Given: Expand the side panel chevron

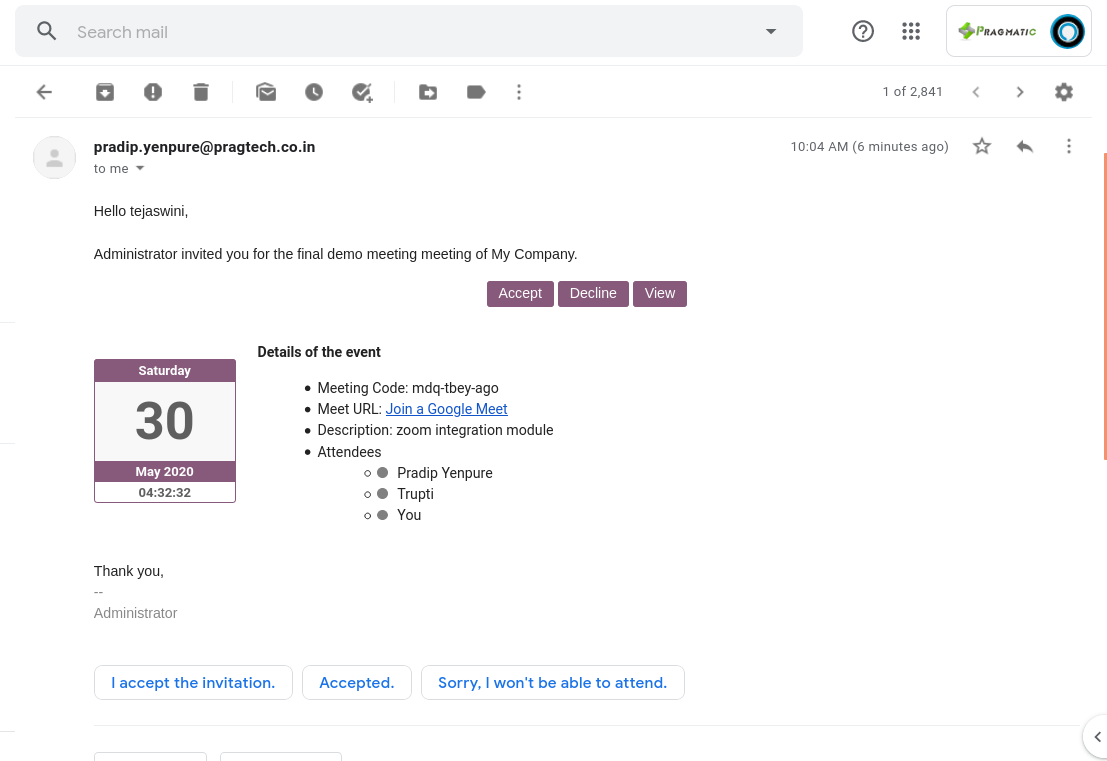Looking at the screenshot, I should pos(1097,737).
